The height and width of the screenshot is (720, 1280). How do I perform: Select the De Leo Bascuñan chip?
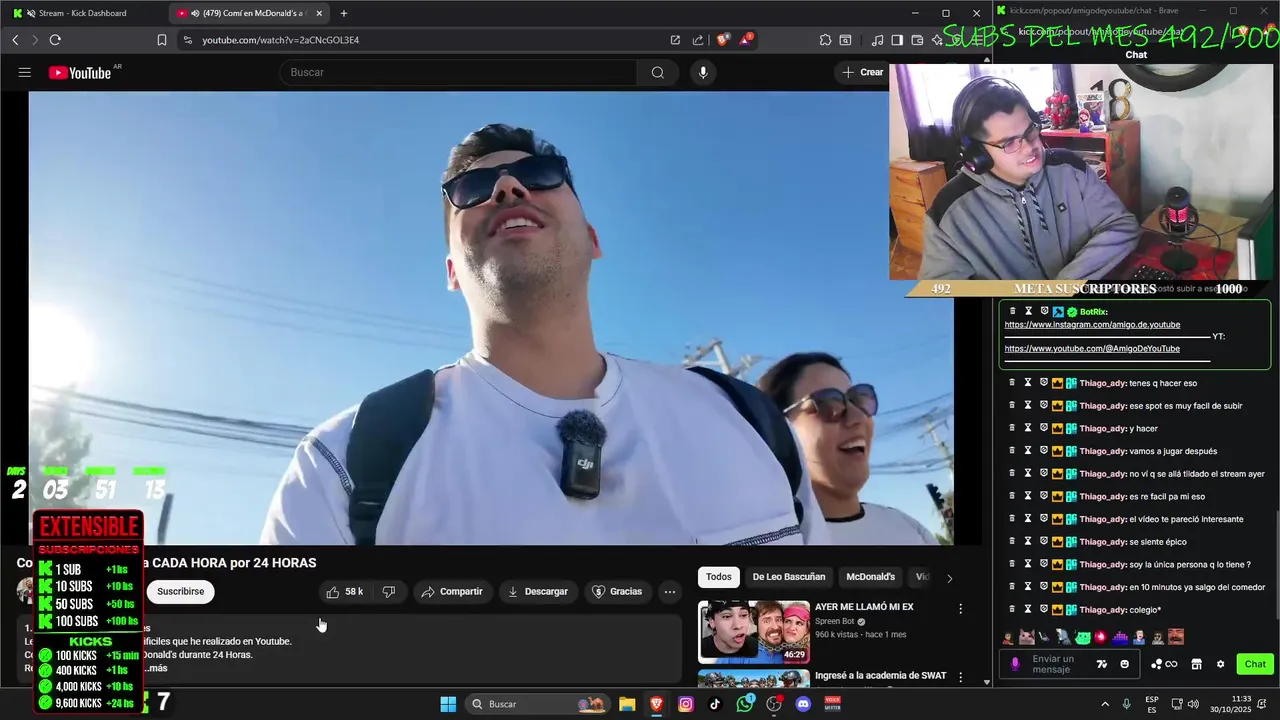point(789,577)
